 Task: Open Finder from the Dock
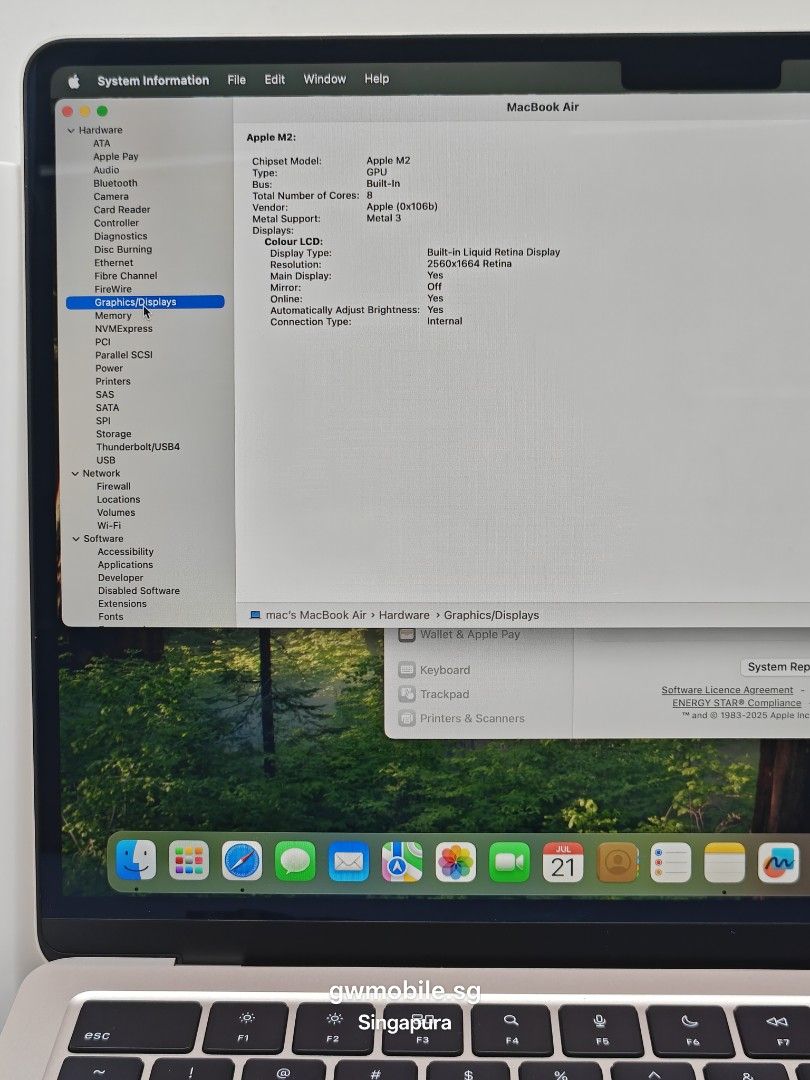coord(136,860)
